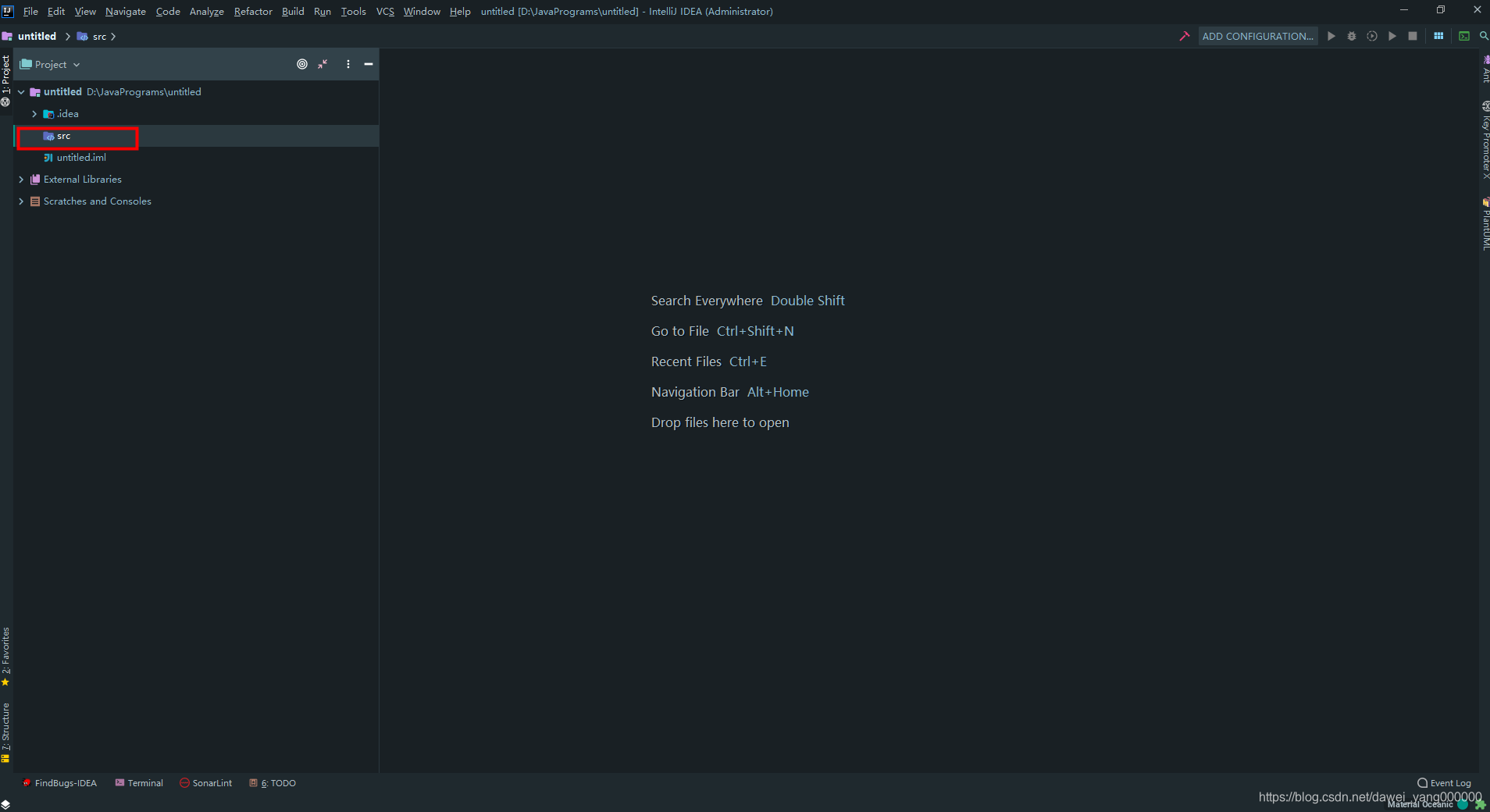This screenshot has height=812, width=1490.
Task: Click the Build Project hammer icon
Action: [1184, 36]
